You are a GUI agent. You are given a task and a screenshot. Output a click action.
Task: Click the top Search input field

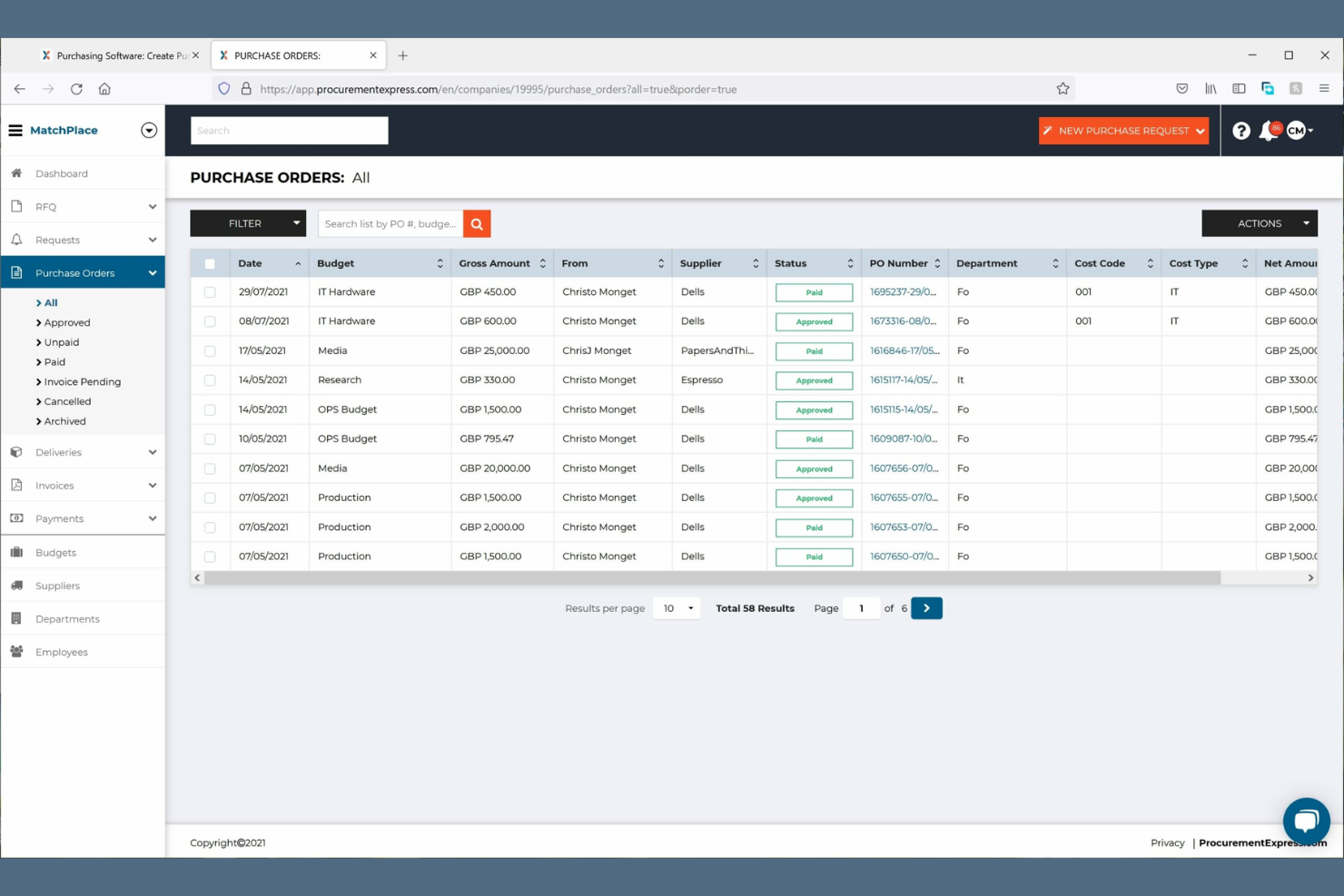click(x=290, y=131)
